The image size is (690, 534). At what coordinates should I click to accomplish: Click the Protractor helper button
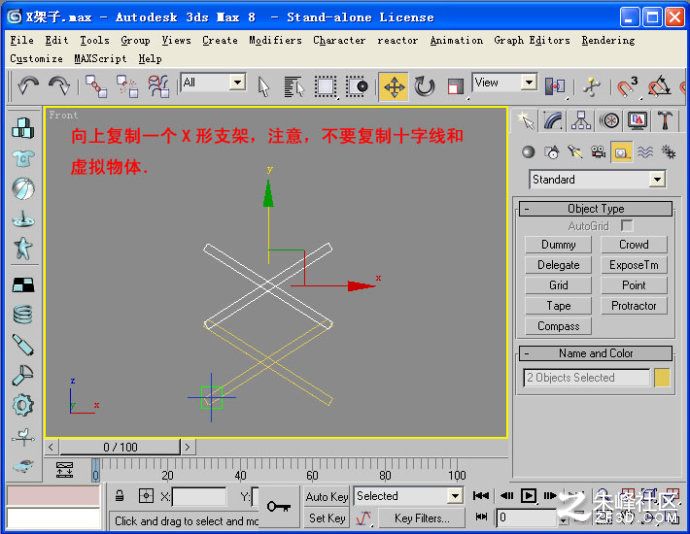tap(634, 306)
